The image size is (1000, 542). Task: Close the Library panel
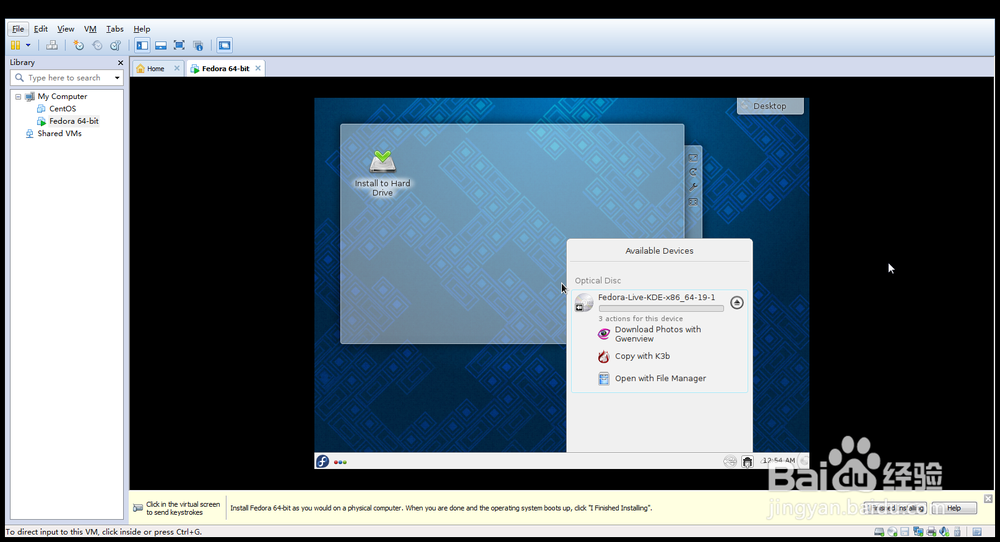tap(120, 62)
